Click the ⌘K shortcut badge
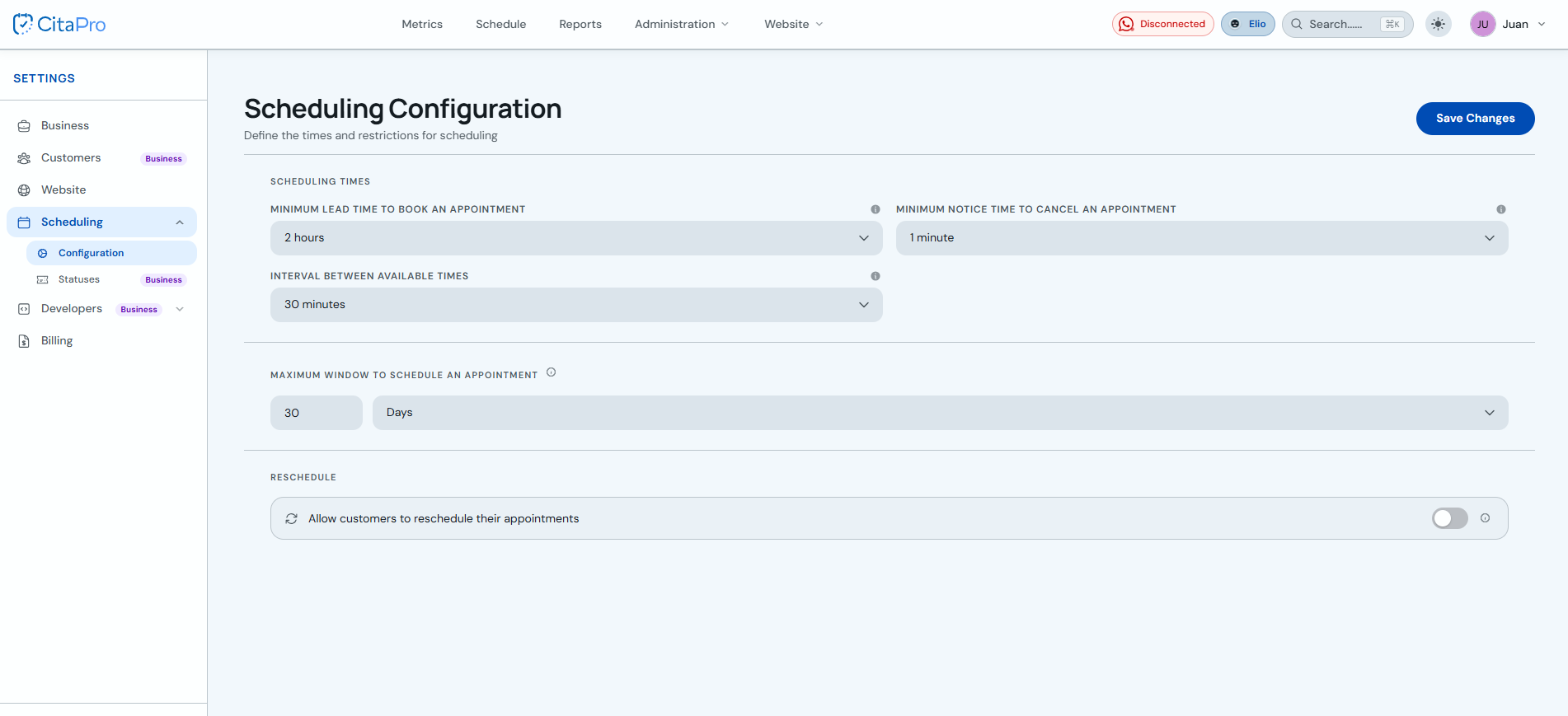The height and width of the screenshot is (716, 1568). (1392, 24)
